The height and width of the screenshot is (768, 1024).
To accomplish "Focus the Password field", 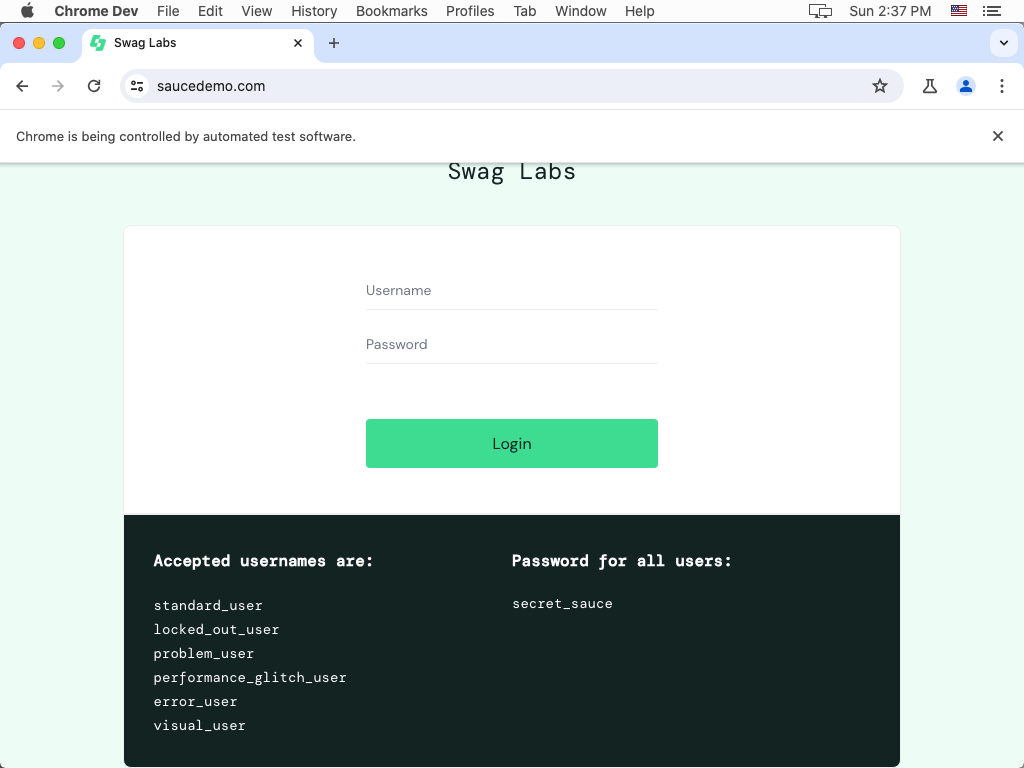I will (x=511, y=345).
